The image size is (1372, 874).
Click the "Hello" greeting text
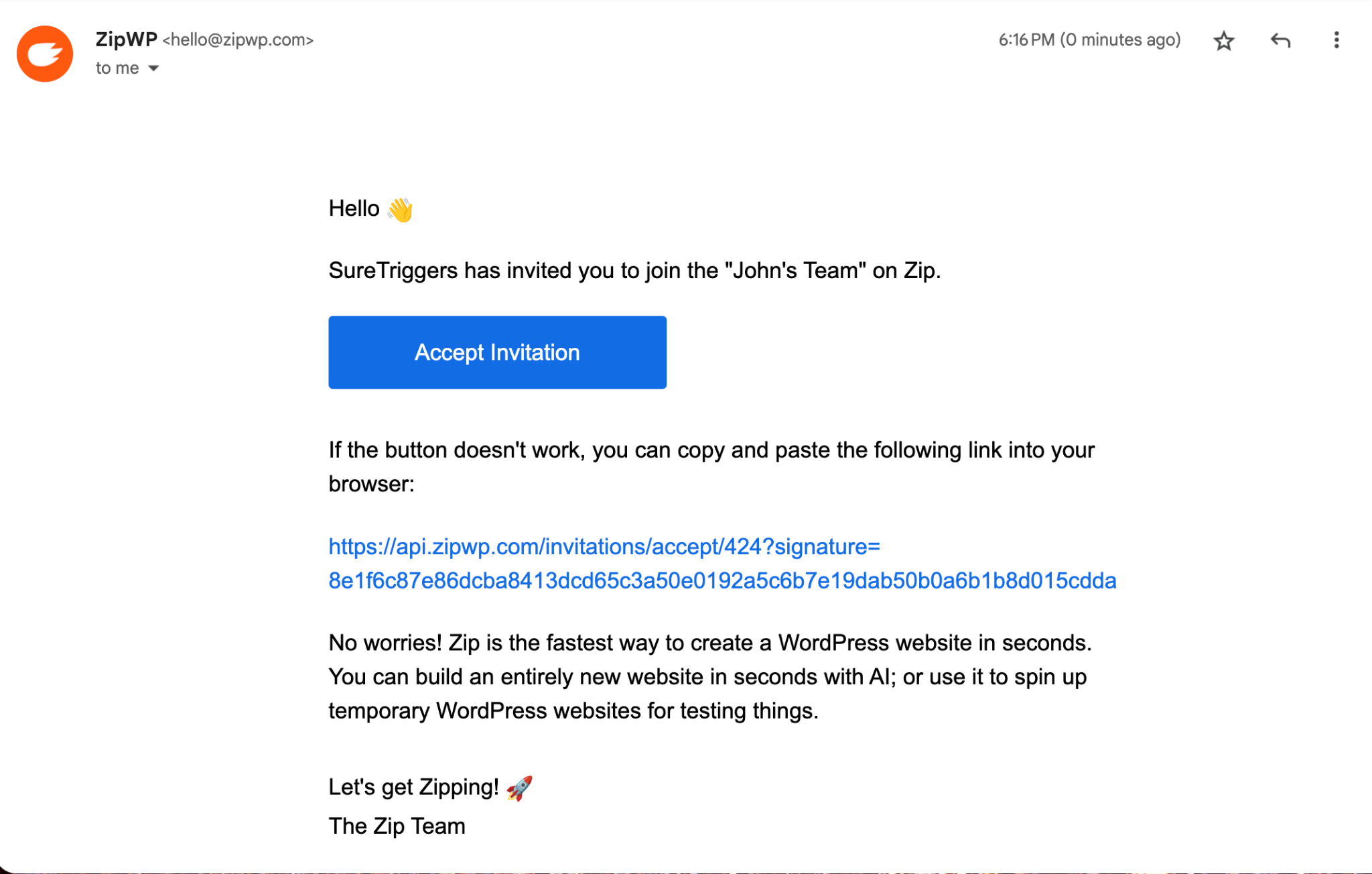(354, 209)
